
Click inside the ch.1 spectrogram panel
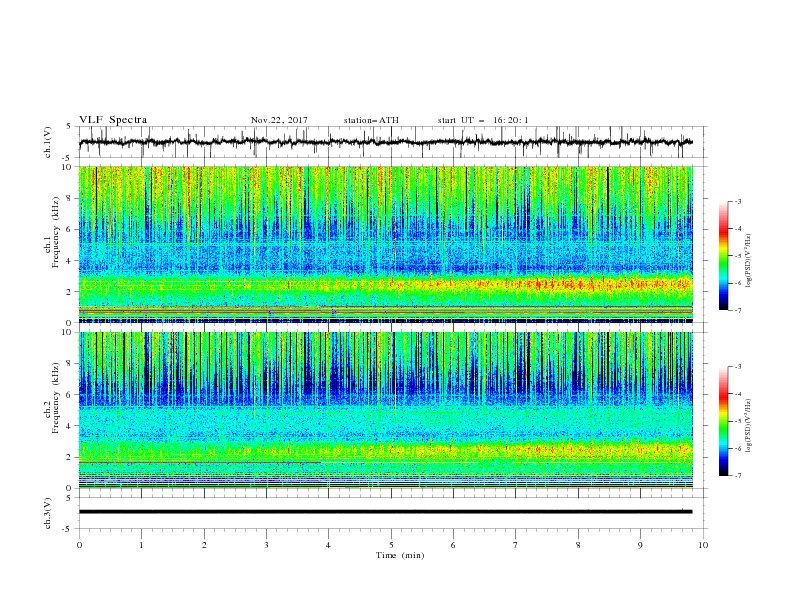point(386,244)
